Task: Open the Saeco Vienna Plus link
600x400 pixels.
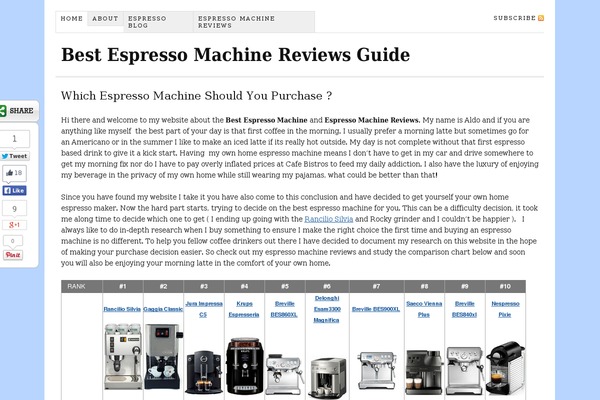Action: (x=424, y=309)
